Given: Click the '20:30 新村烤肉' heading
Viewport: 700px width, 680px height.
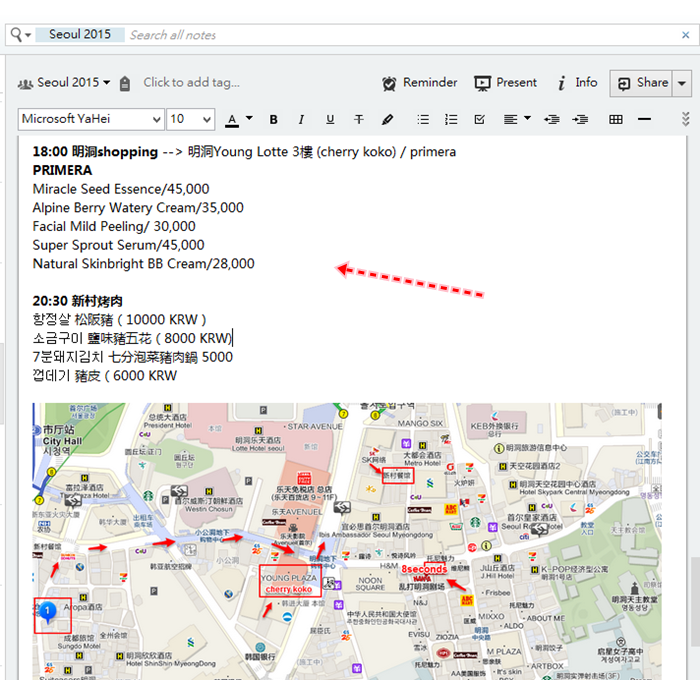Looking at the screenshot, I should 77,301.
